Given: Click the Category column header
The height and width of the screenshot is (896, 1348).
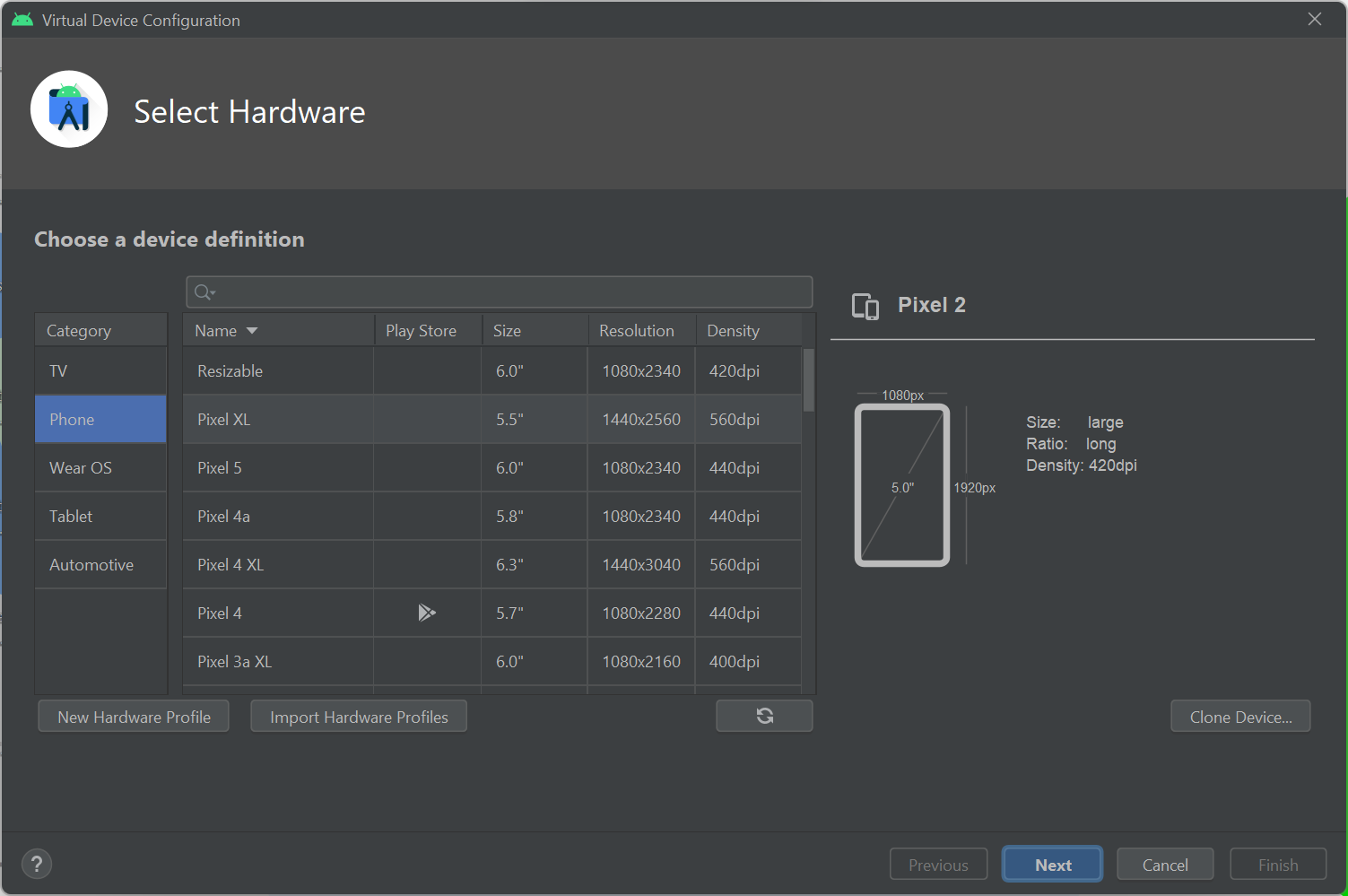Looking at the screenshot, I should tap(100, 330).
